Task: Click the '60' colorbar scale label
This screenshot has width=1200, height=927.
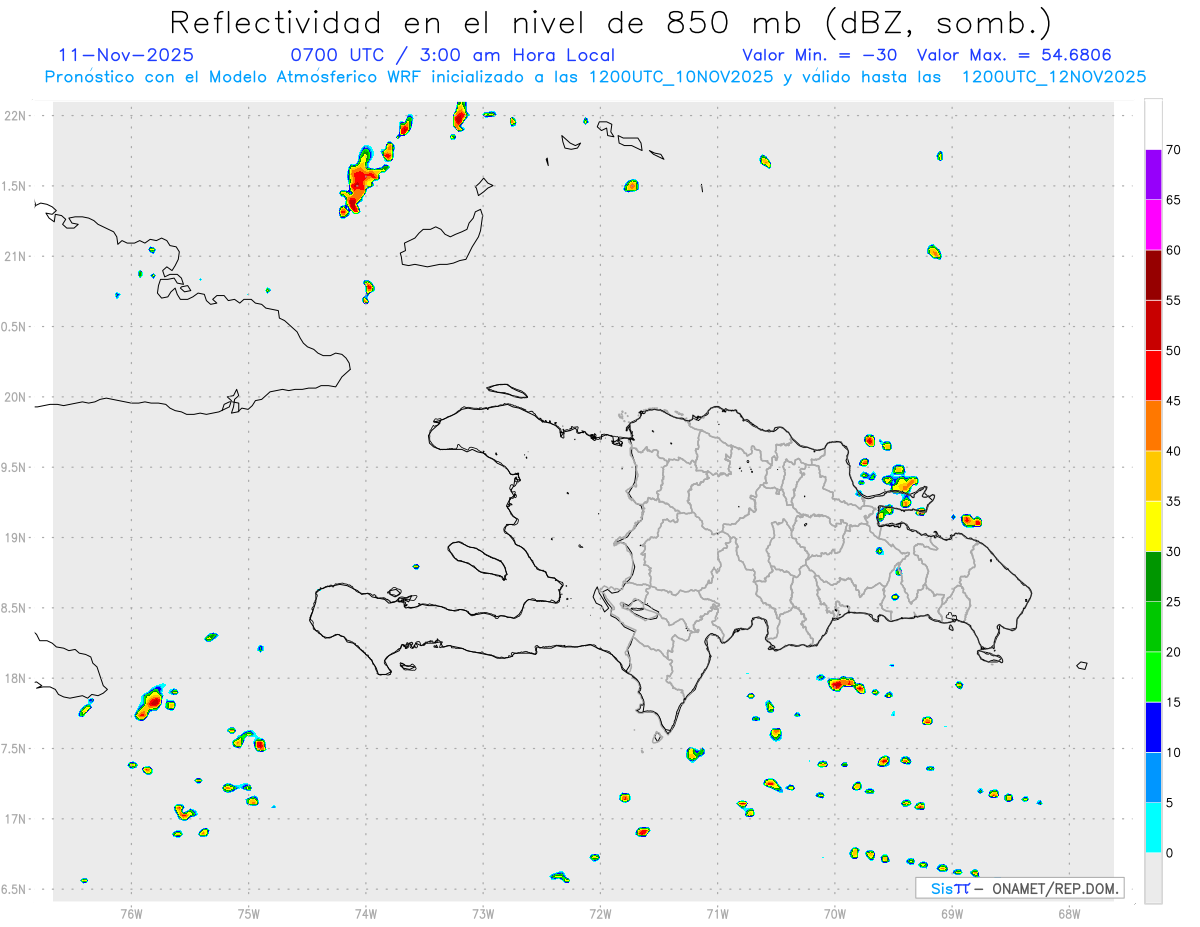Action: click(1173, 250)
